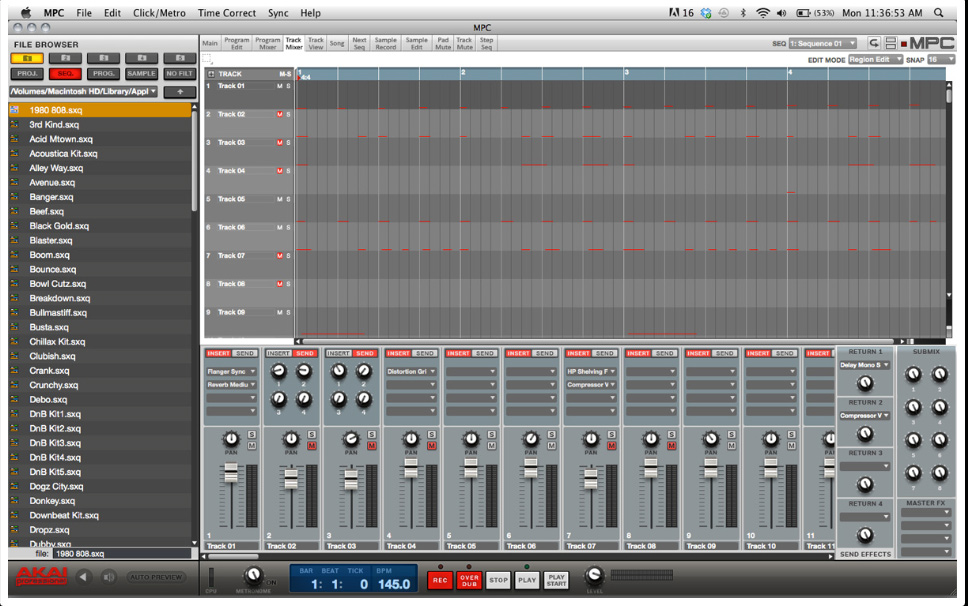Show the SEND view on Track 02 channel
The width and height of the screenshot is (968, 606).
(305, 354)
